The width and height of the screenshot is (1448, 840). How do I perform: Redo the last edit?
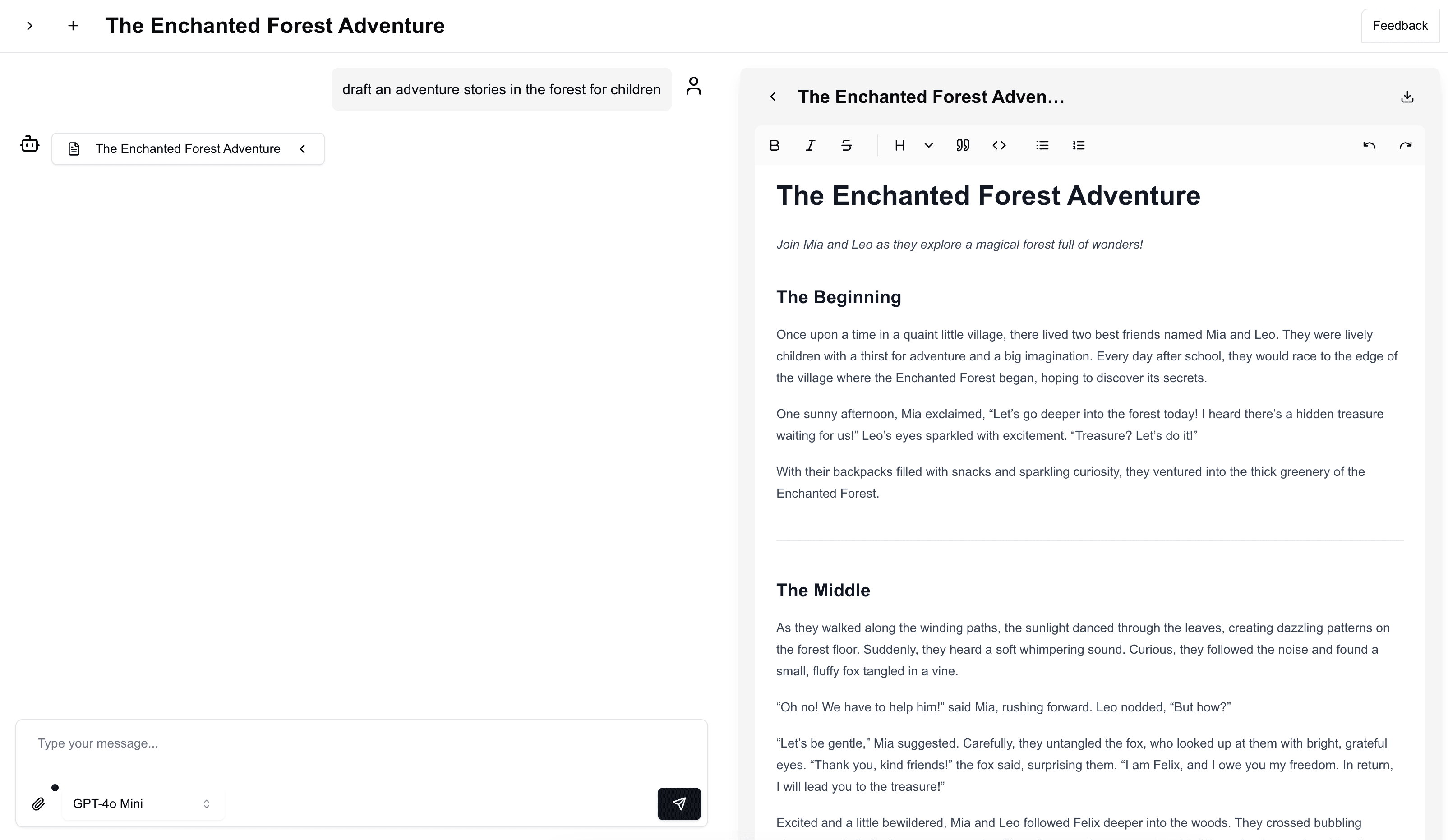coord(1406,145)
